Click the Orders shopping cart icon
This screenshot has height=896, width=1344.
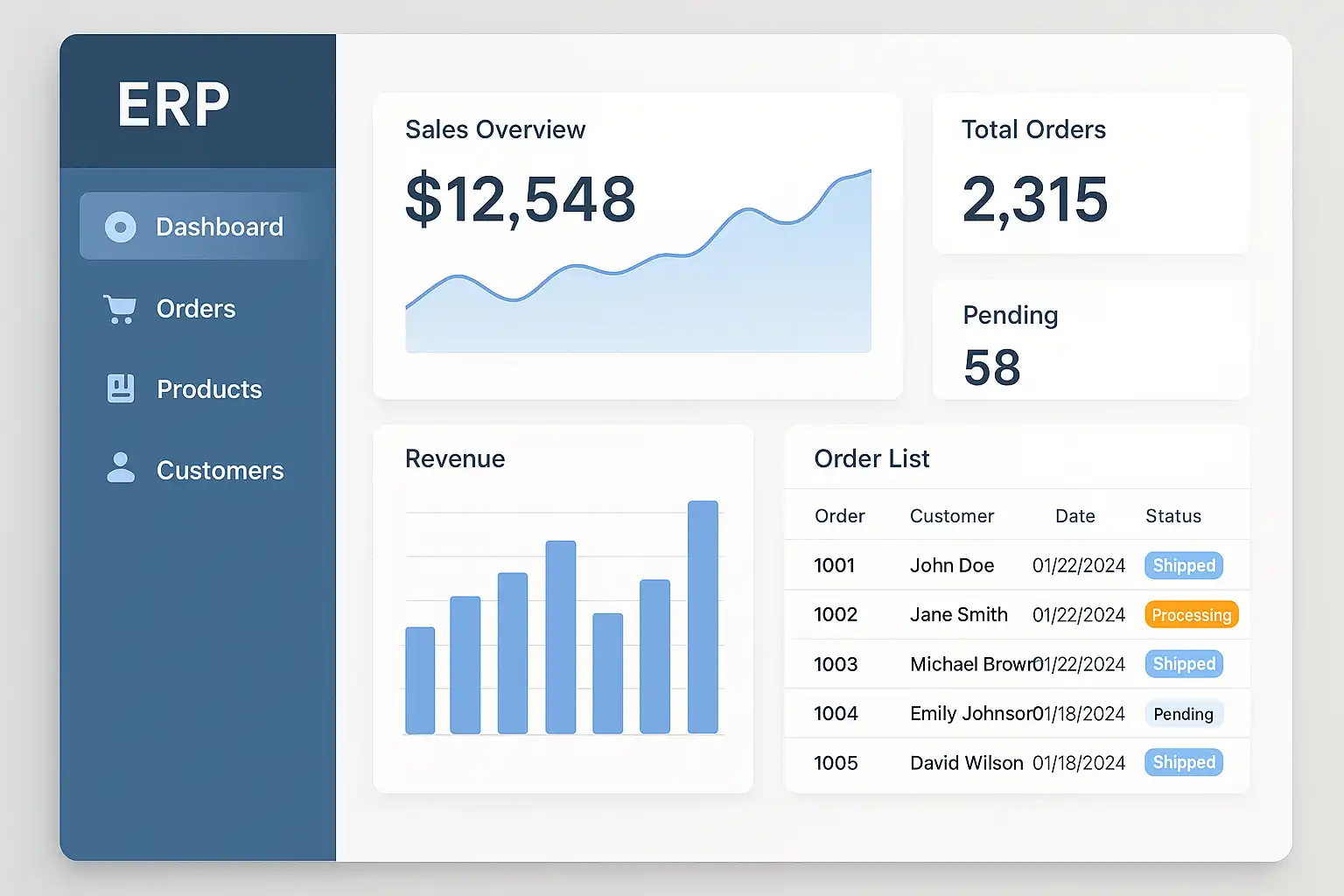tap(120, 309)
